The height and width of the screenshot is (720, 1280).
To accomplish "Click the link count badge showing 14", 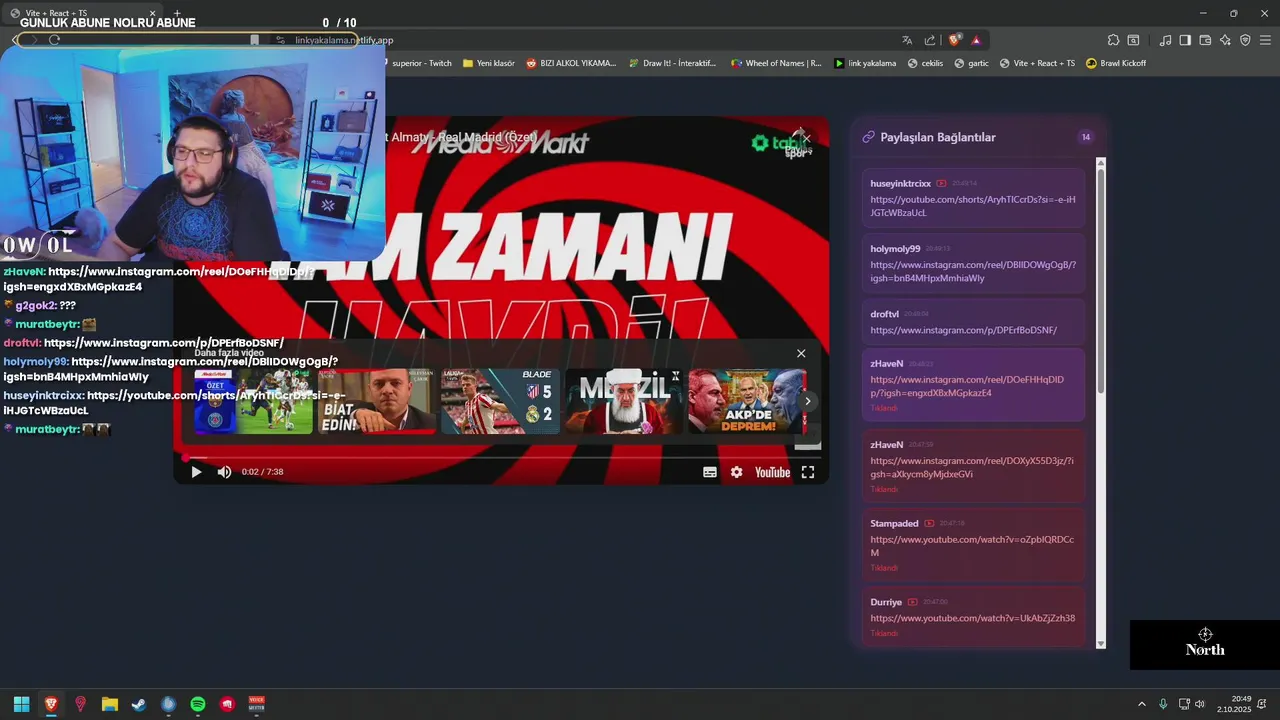I will tap(1085, 137).
